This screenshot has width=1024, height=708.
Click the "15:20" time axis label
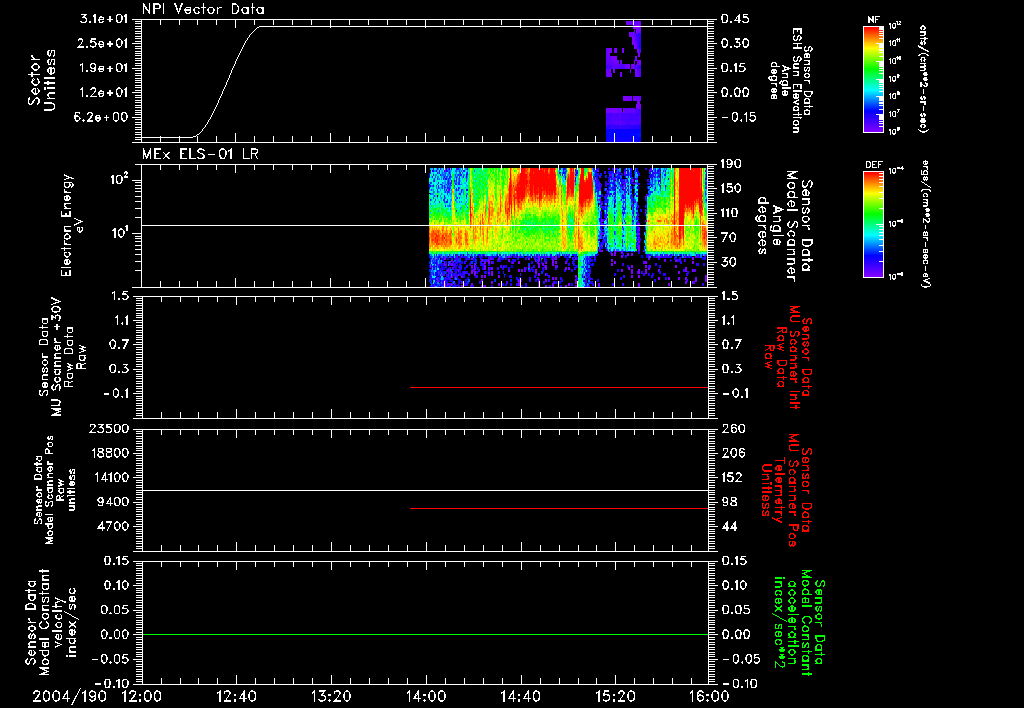pos(615,696)
